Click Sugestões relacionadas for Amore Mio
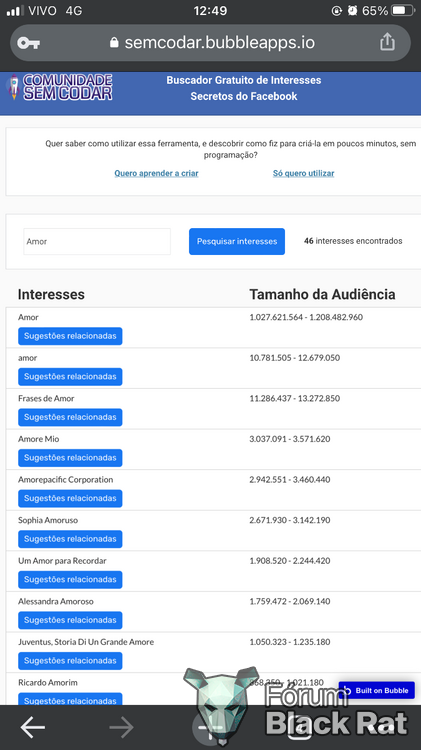Screen dimensions: 421x750 coord(70,458)
